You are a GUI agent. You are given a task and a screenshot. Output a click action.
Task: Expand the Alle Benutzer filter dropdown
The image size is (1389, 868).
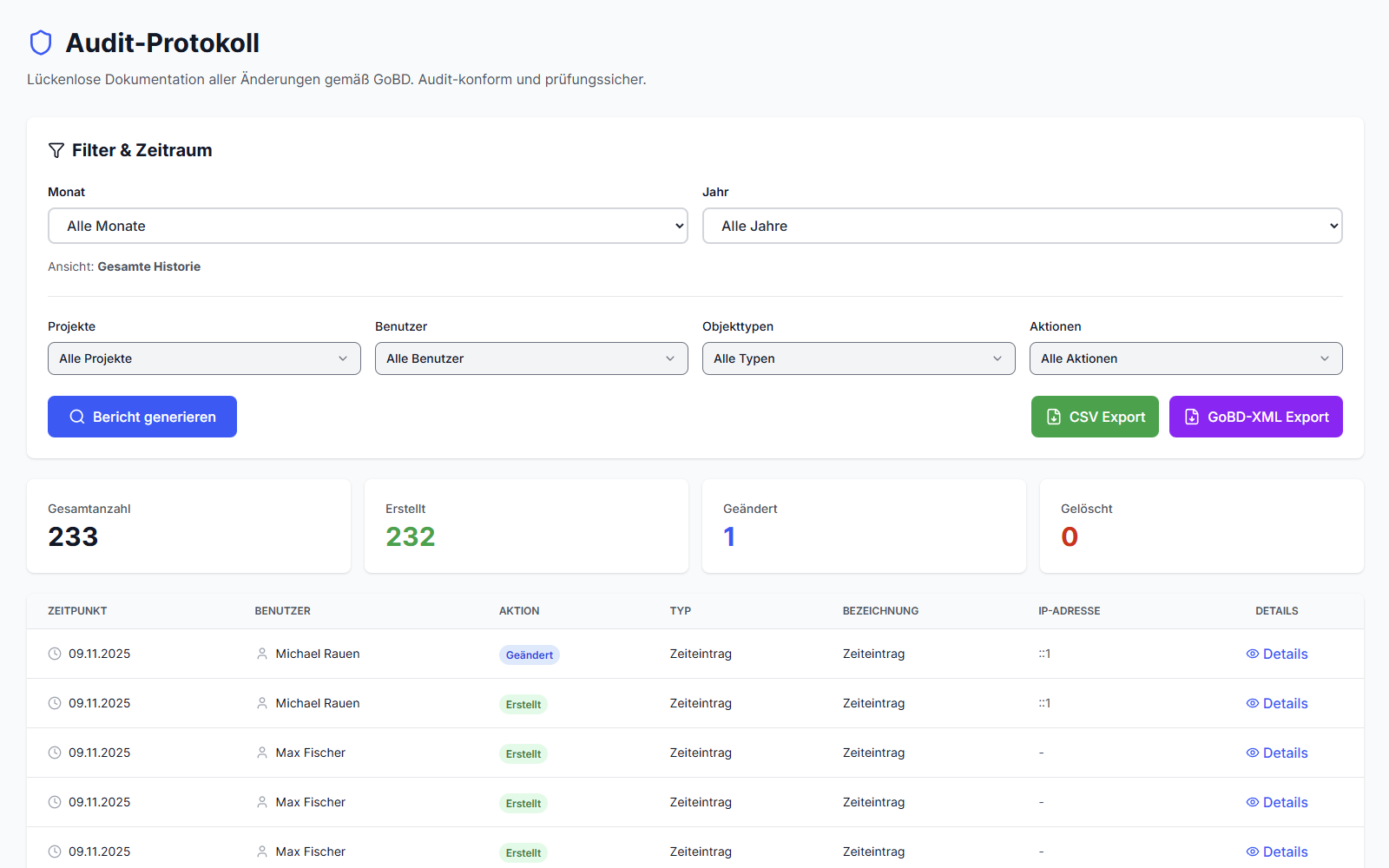pyautogui.click(x=531, y=358)
